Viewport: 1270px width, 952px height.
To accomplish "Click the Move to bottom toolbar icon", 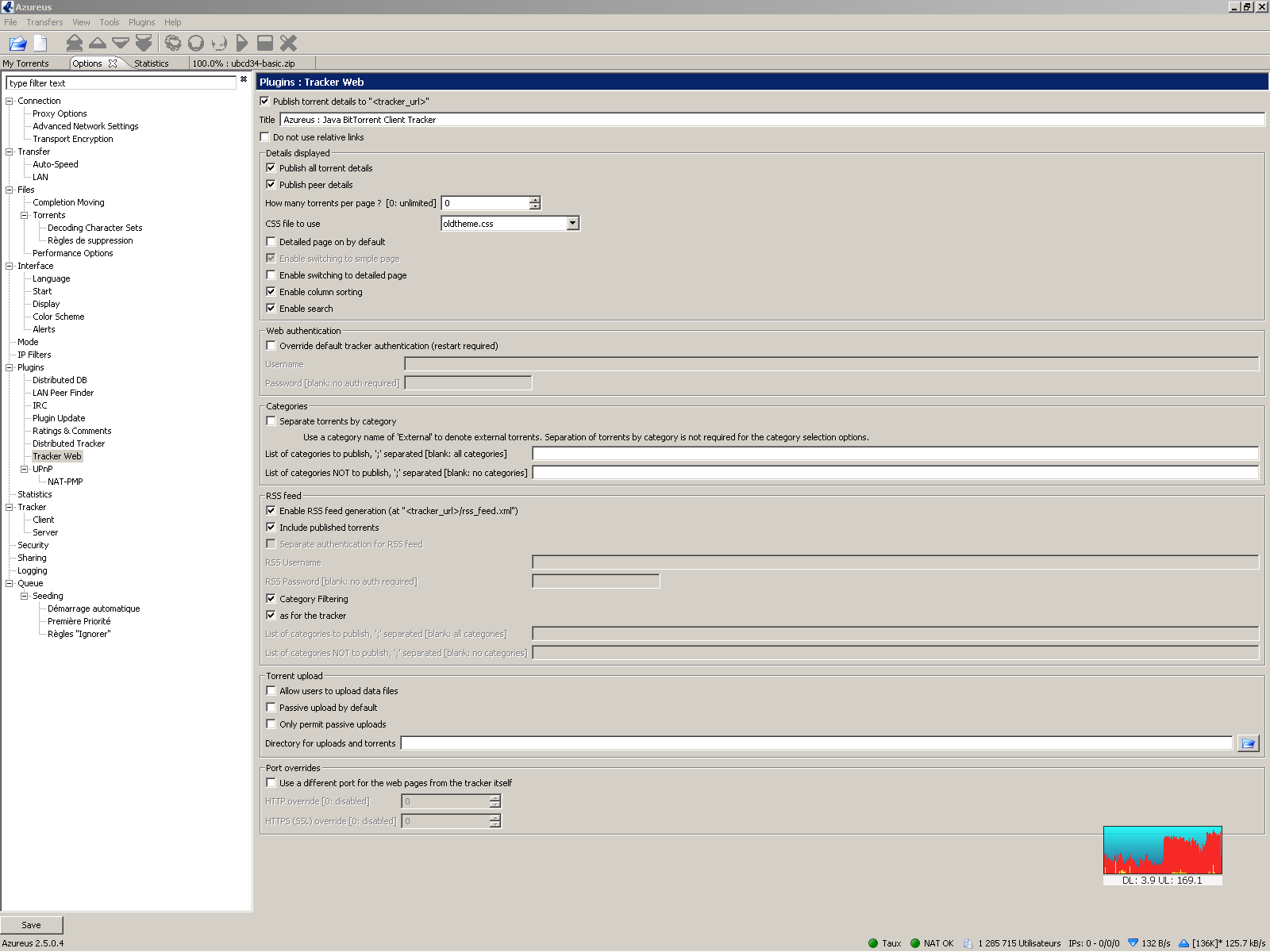I will click(144, 44).
